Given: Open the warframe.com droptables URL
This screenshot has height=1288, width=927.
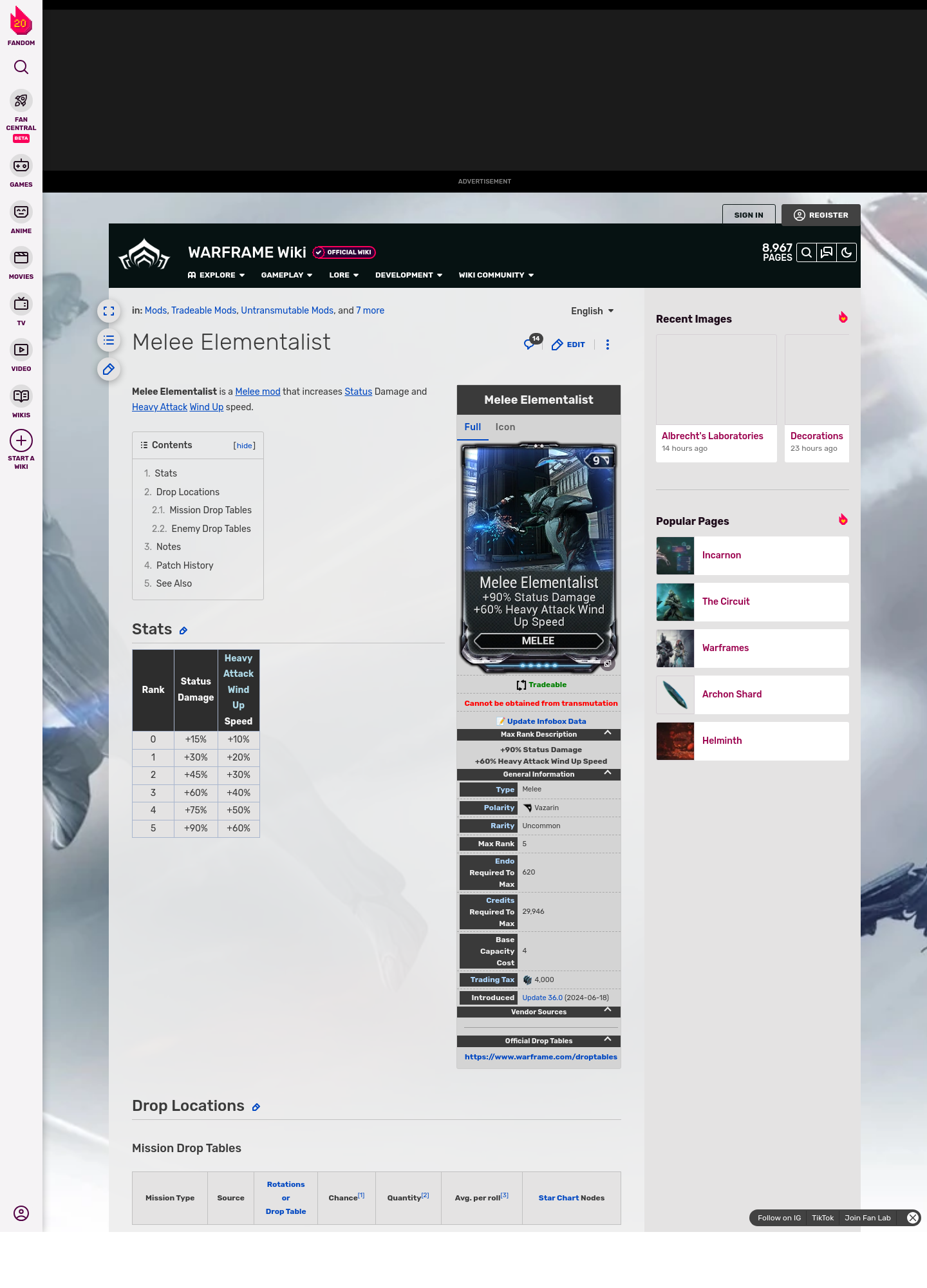Looking at the screenshot, I should click(541, 1057).
